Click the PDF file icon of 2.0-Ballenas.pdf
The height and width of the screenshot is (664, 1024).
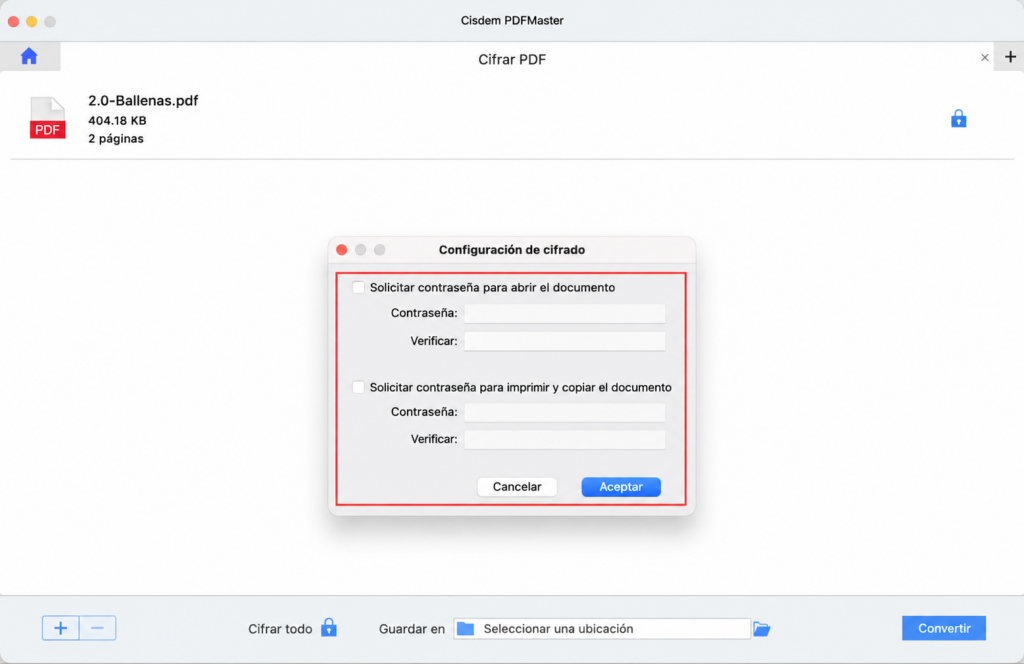point(48,118)
